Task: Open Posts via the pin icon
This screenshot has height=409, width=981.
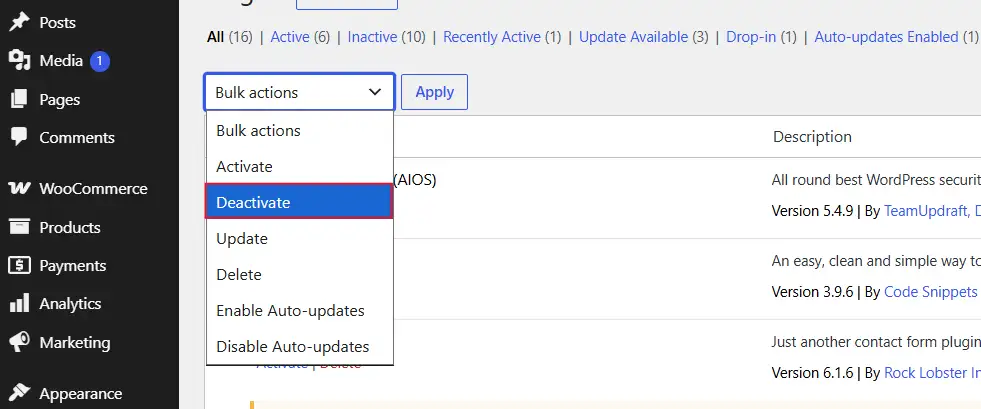Action: 19,23
